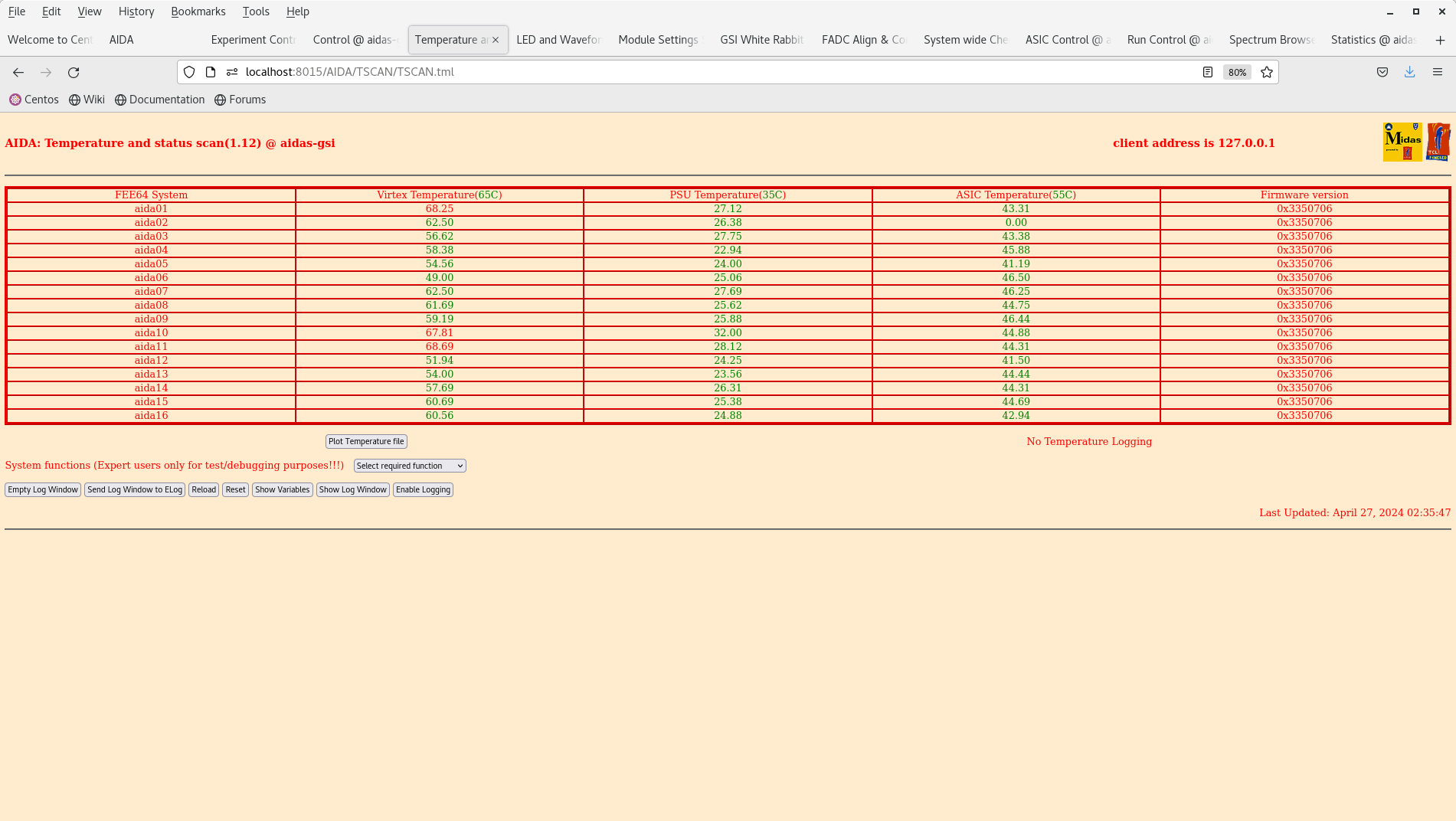
Task: Close the Temperature tab
Action: (x=496, y=40)
